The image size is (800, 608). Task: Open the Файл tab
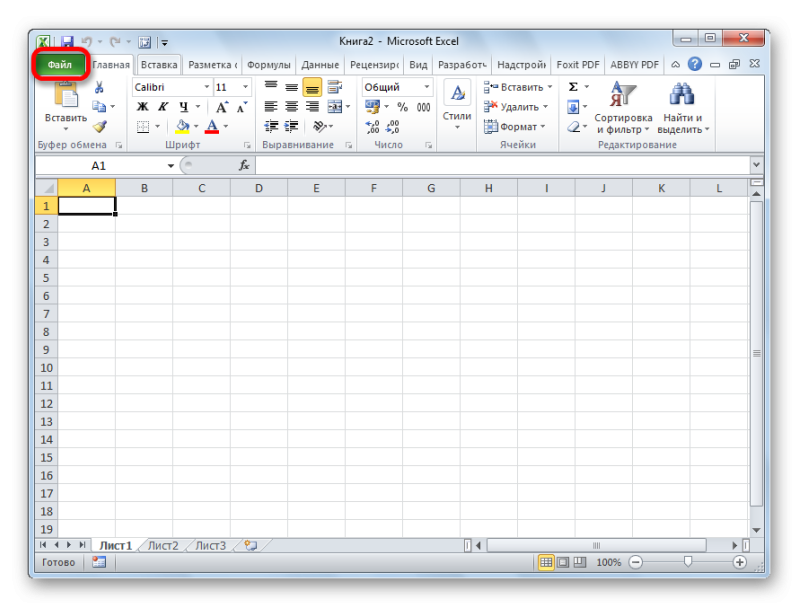(x=60, y=65)
